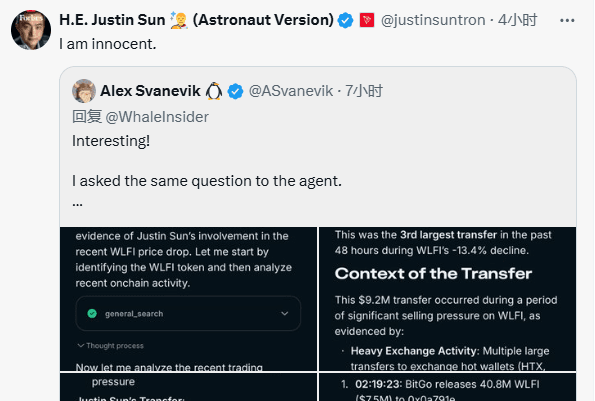Collapse the Thought process section
595x401 pixels.
coord(110,346)
